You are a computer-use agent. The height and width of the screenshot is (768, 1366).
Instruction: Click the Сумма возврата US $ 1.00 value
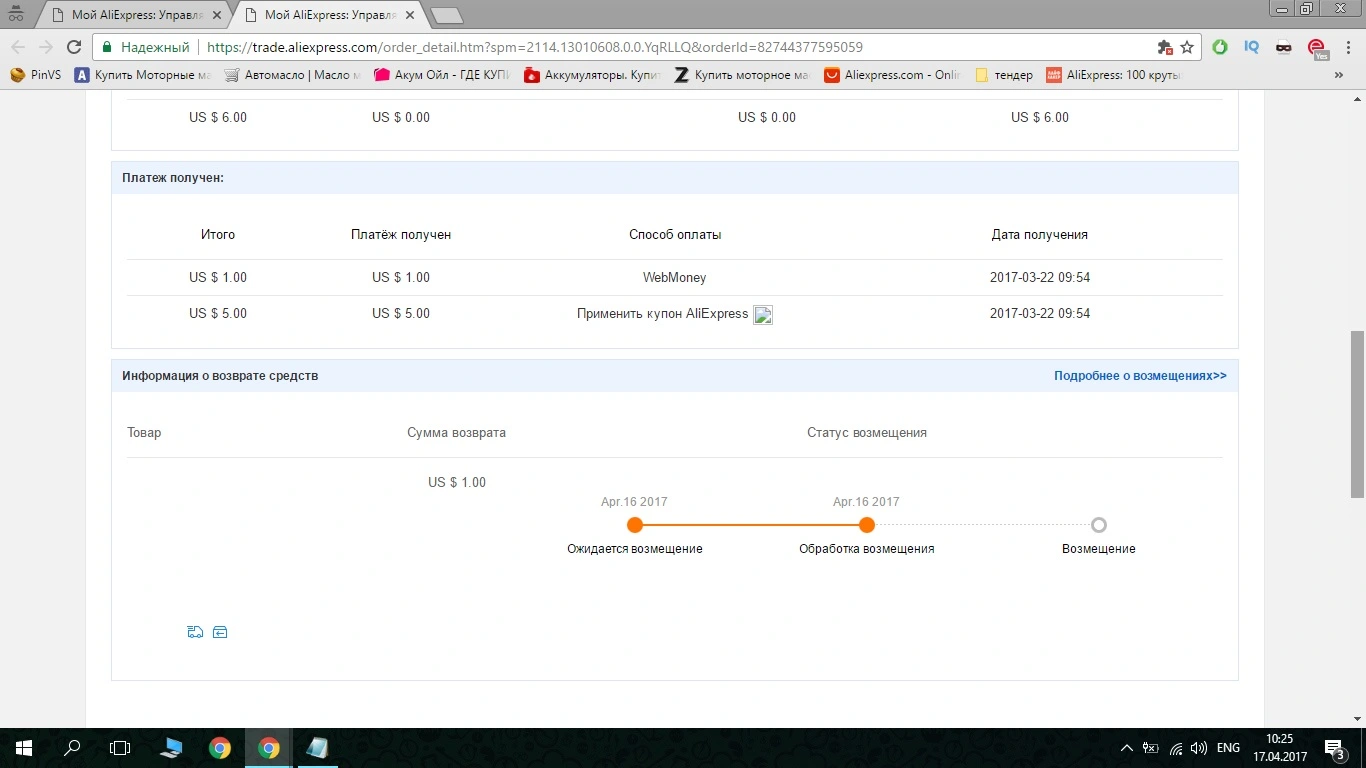[x=457, y=483]
